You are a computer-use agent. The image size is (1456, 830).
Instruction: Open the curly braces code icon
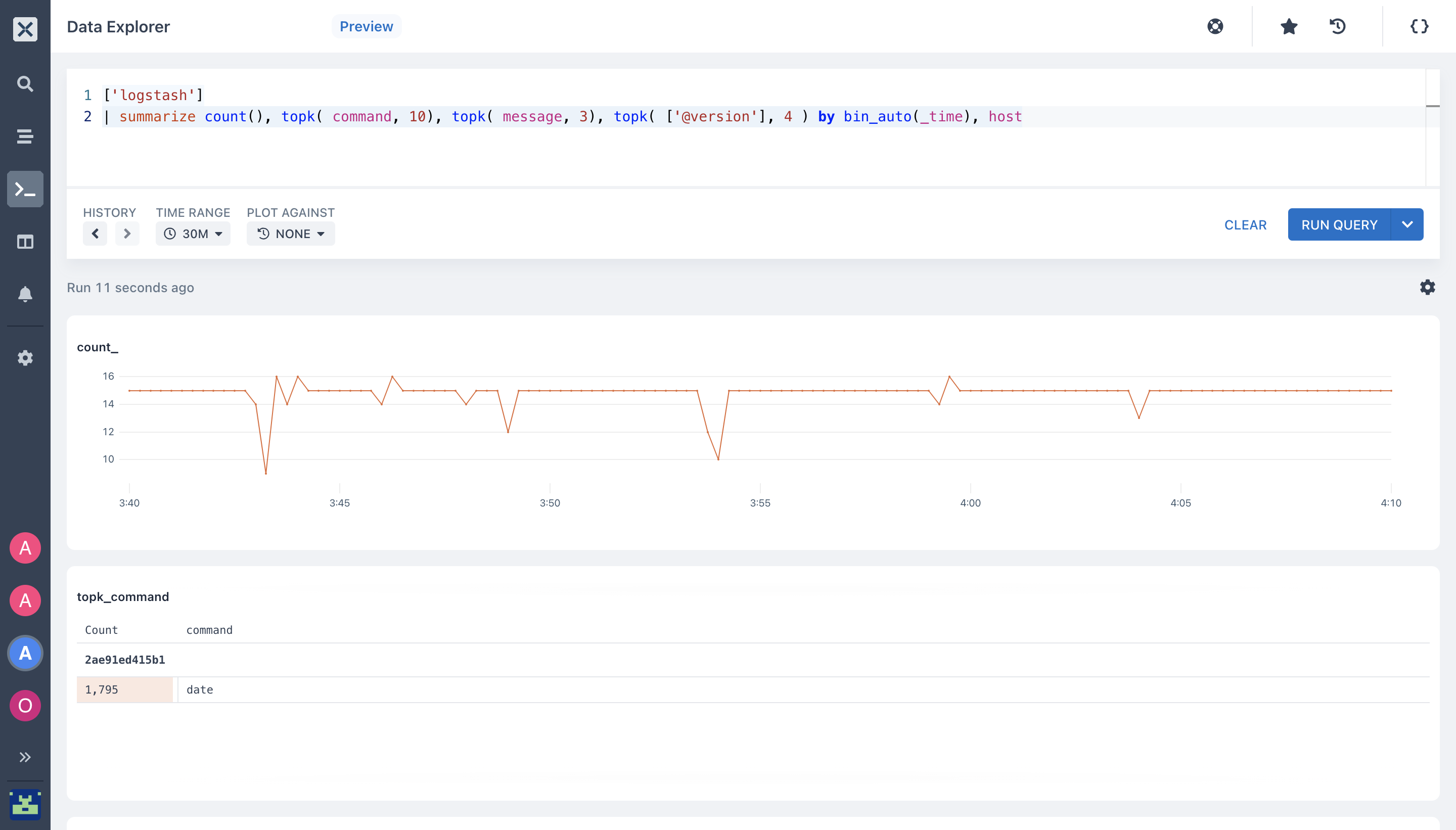[1419, 26]
